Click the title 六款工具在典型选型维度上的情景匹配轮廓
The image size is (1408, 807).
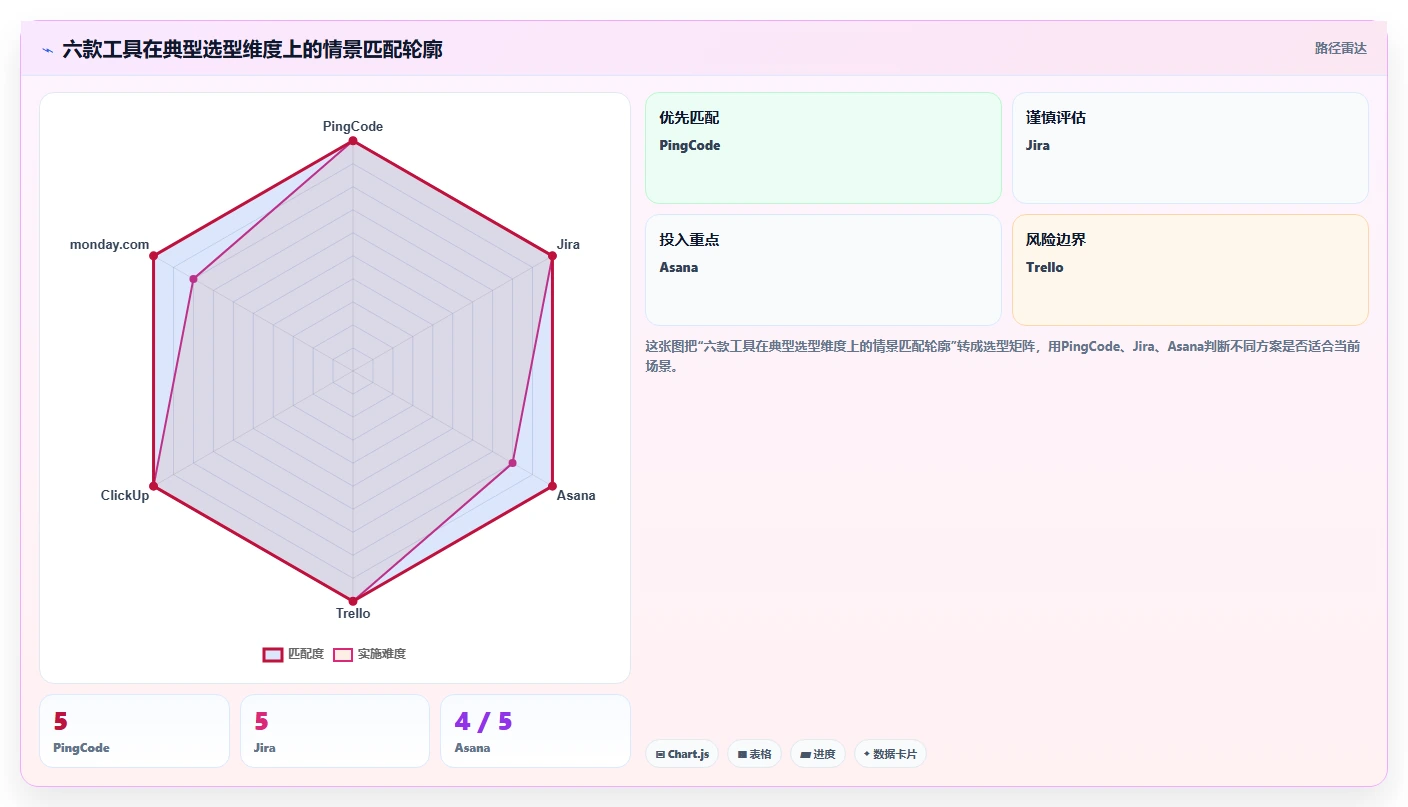252,49
